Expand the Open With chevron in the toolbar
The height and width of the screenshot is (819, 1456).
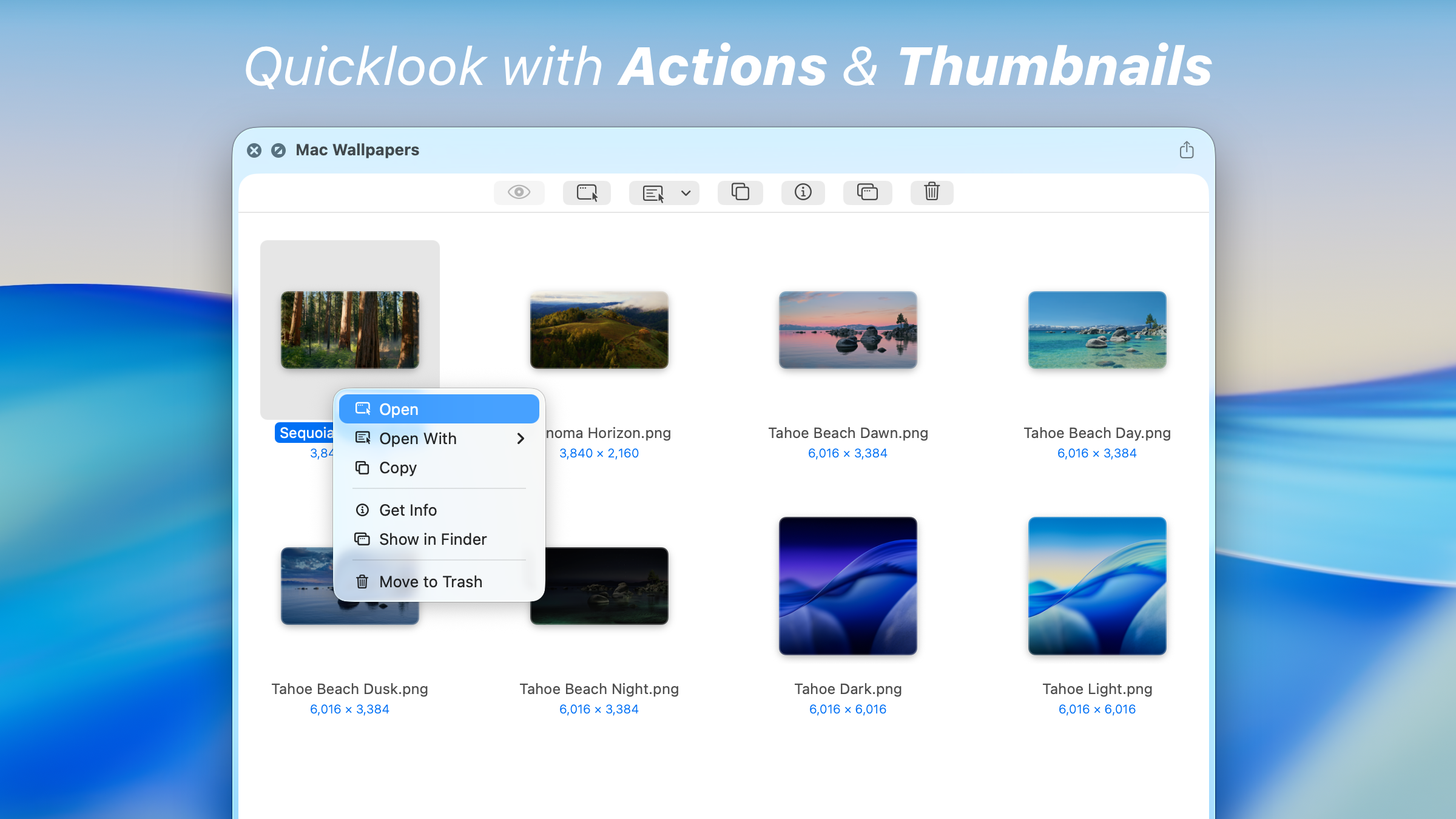tap(685, 193)
